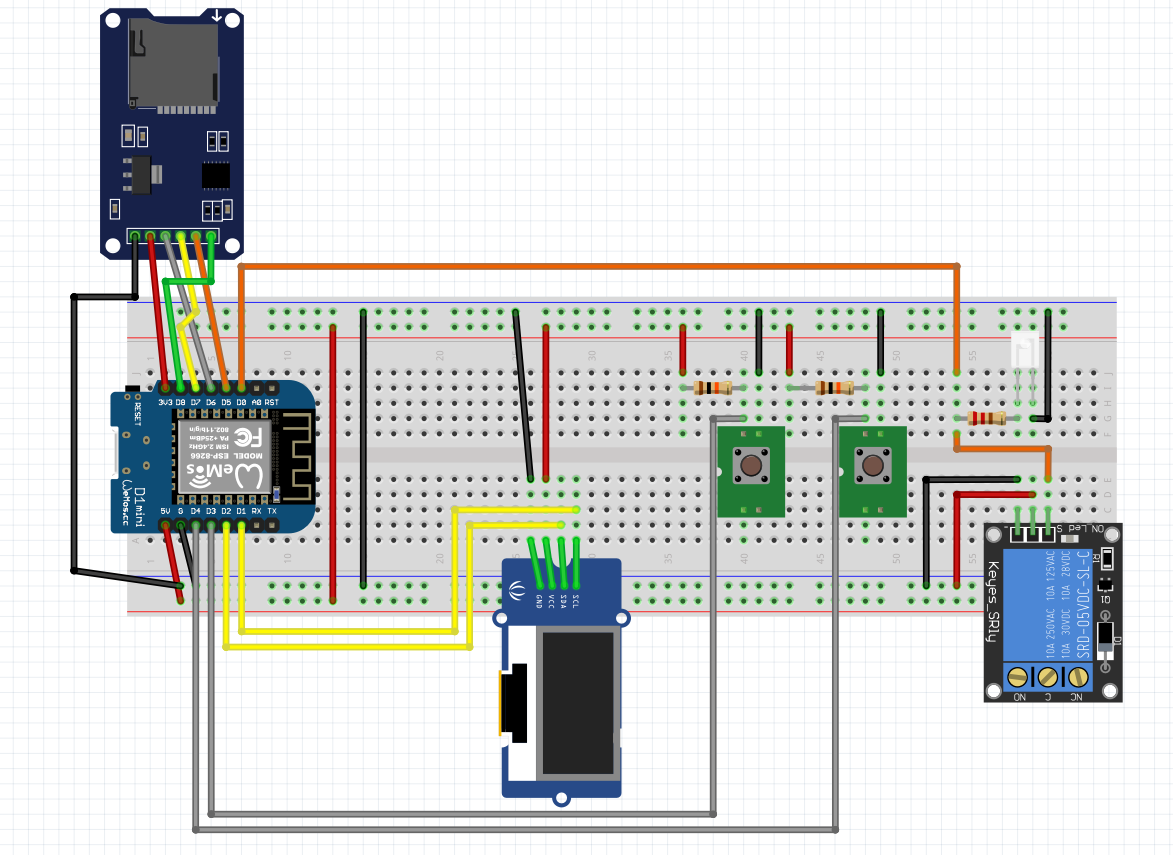1173x855 pixels.
Task: Select the red wire feeding relay module
Action: click(957, 539)
